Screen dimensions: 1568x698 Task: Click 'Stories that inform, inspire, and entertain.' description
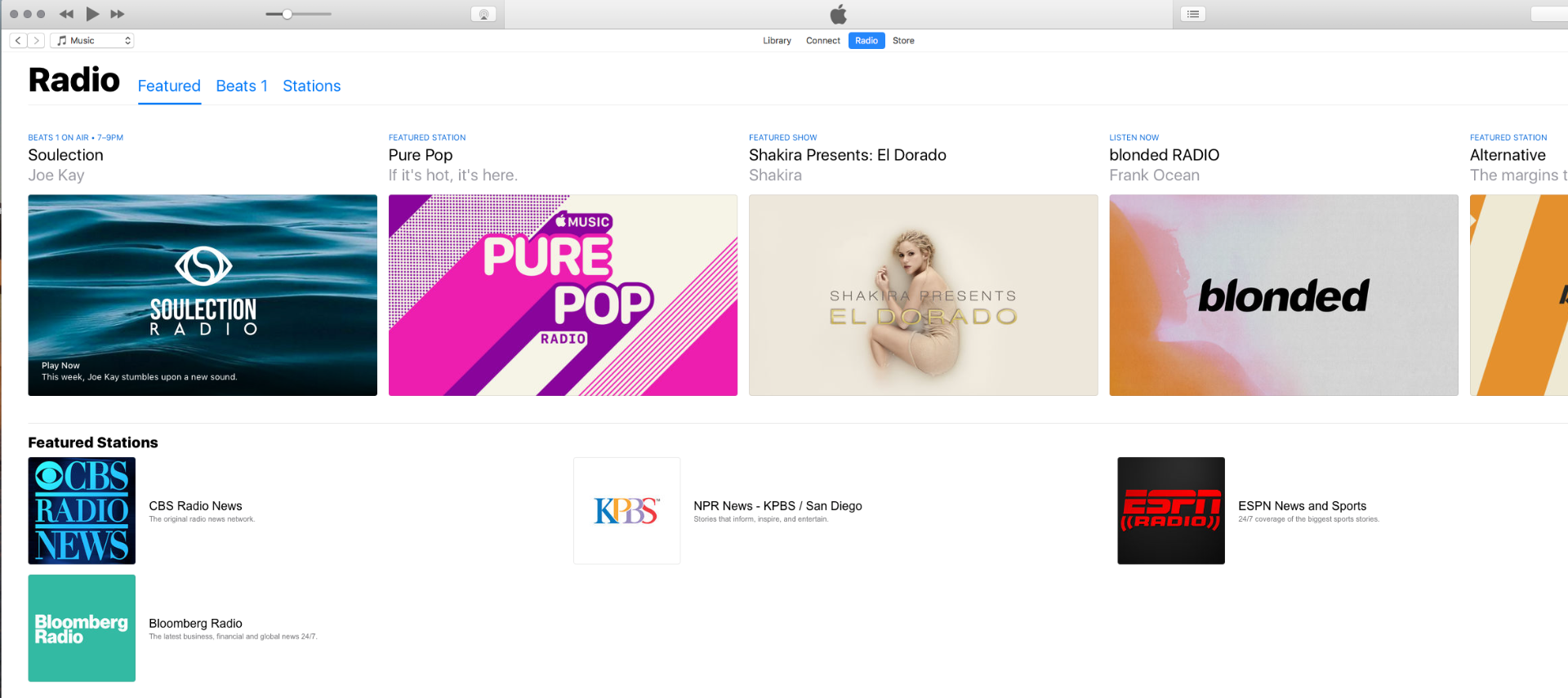point(761,519)
